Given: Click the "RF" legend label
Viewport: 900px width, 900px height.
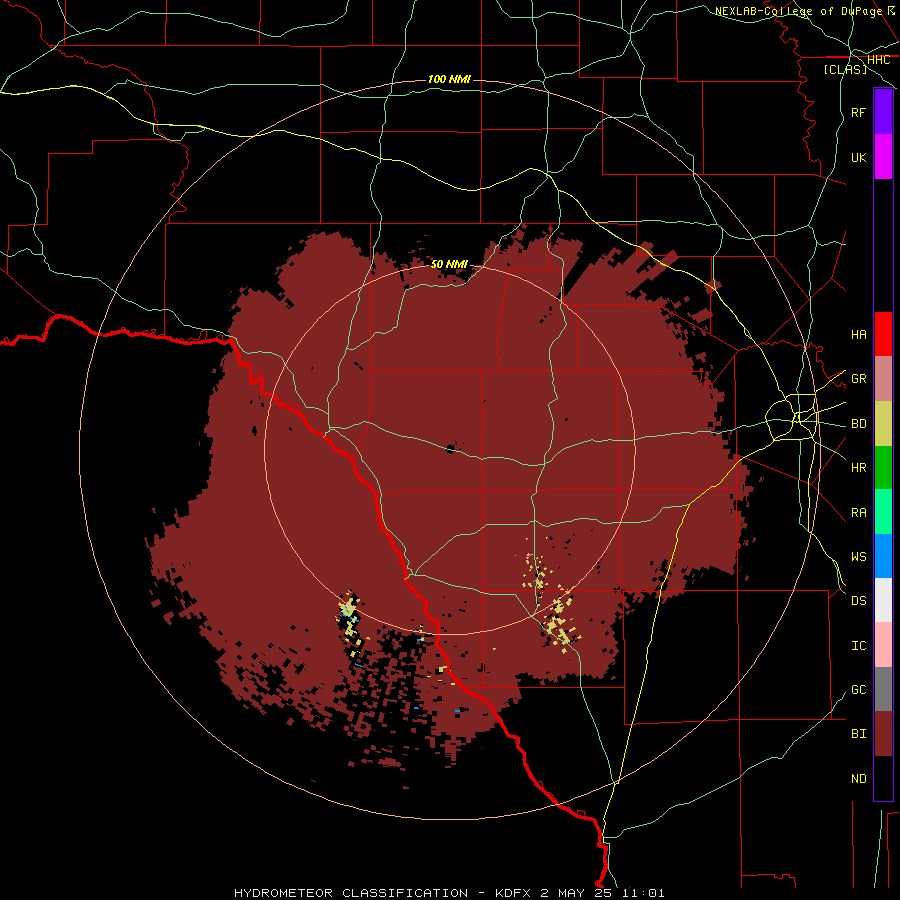Looking at the screenshot, I should [x=858, y=112].
